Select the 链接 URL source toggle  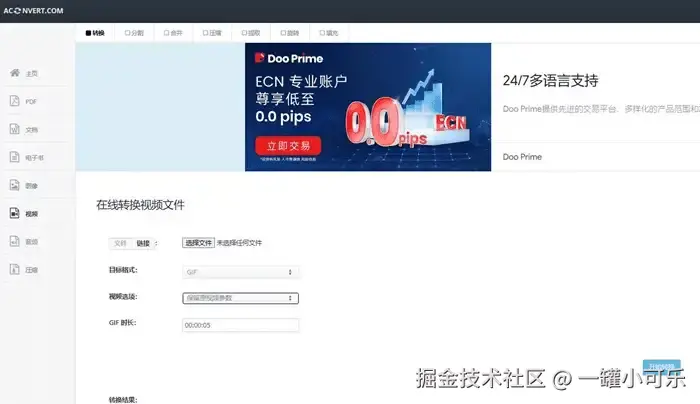tap(143, 243)
